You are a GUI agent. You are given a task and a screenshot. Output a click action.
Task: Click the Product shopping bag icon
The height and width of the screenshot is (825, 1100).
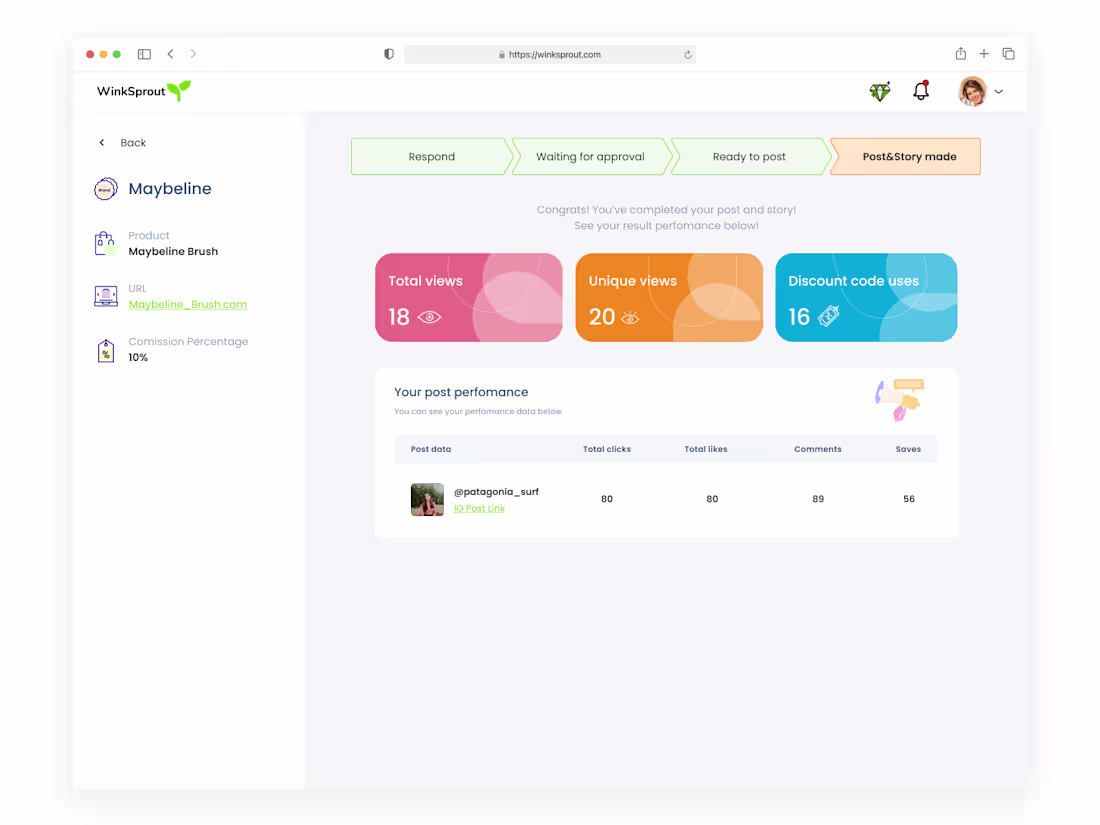click(x=105, y=243)
